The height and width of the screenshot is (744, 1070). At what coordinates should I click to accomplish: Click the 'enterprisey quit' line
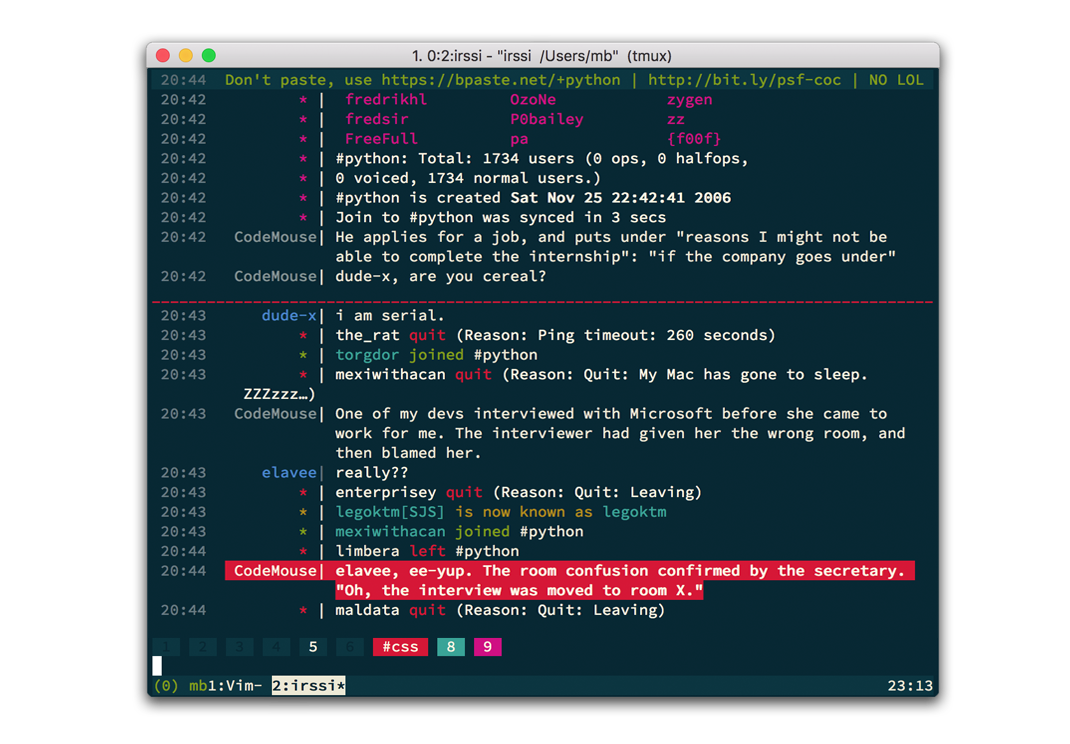click(518, 493)
